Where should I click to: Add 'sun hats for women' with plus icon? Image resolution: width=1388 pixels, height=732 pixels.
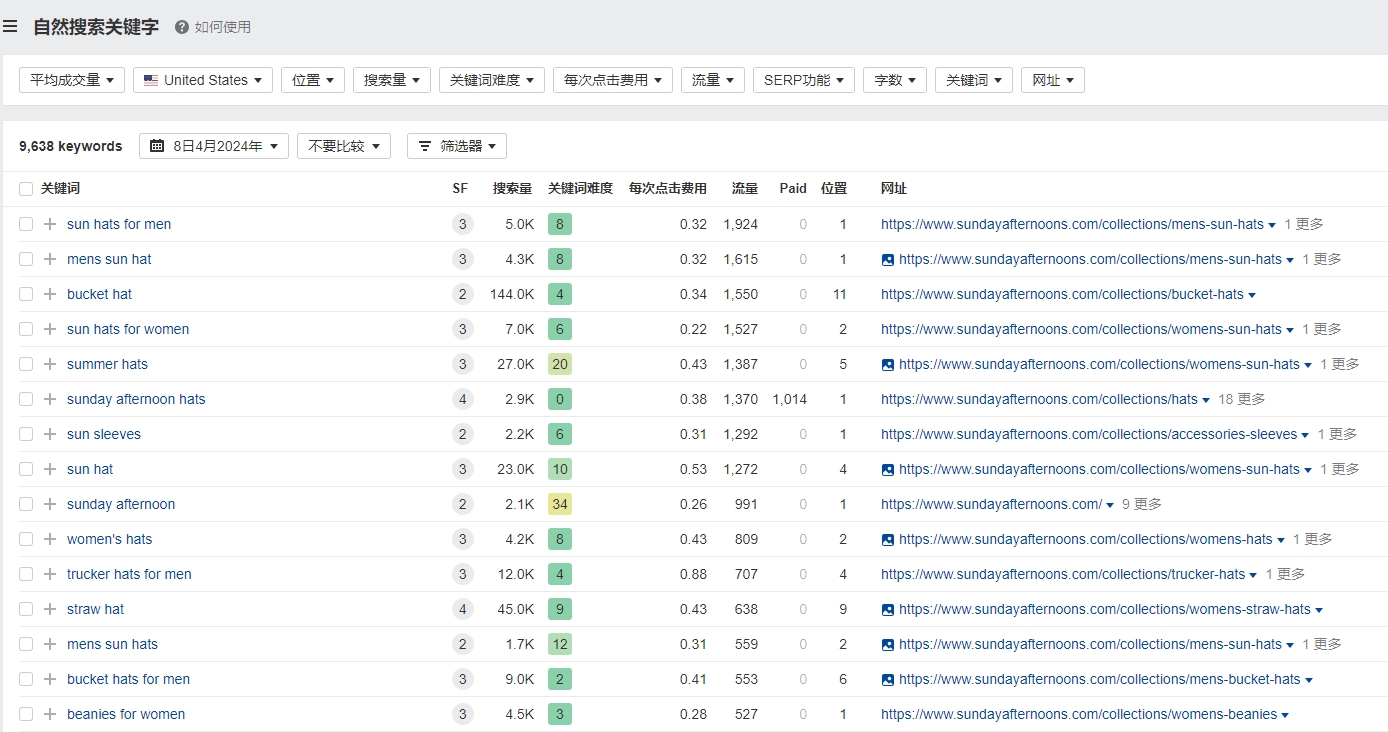(50, 329)
